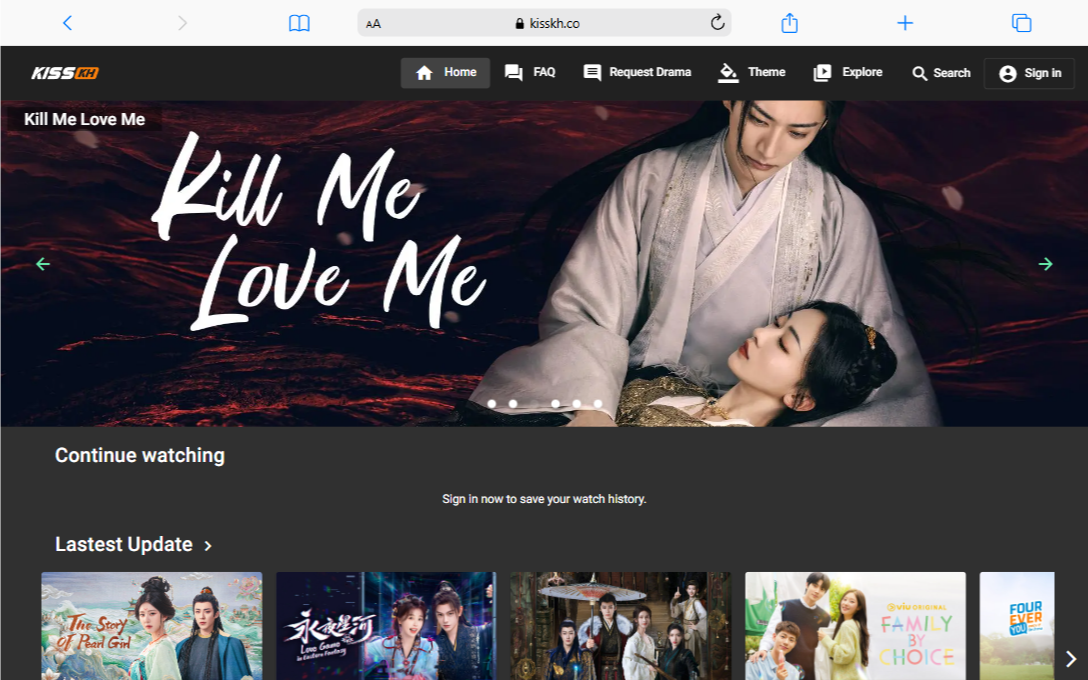Open The Story of Pearl Girl thumbnail
The height and width of the screenshot is (680, 1088).
tap(152, 626)
